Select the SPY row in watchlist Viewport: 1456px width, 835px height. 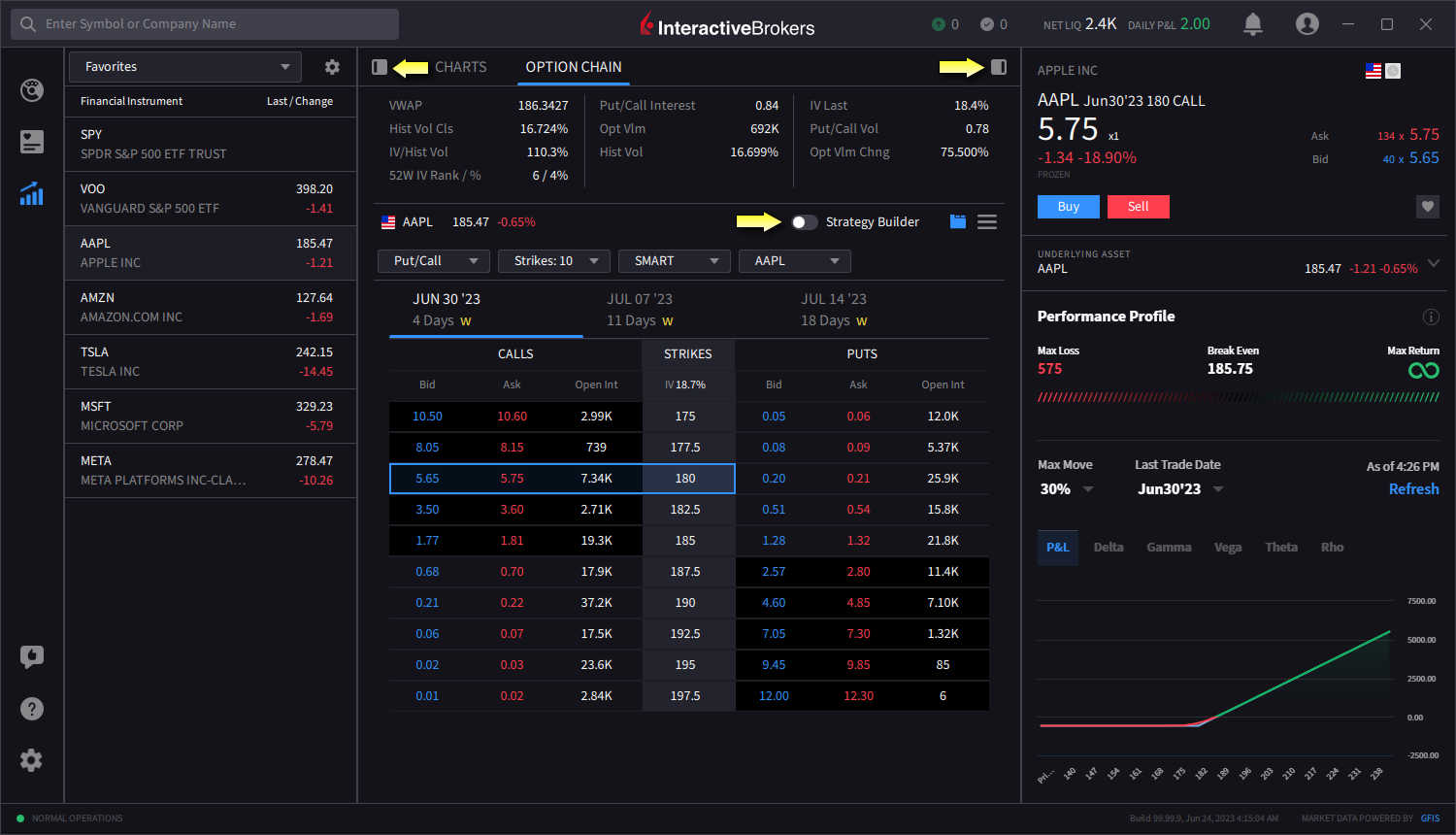pyautogui.click(x=211, y=145)
